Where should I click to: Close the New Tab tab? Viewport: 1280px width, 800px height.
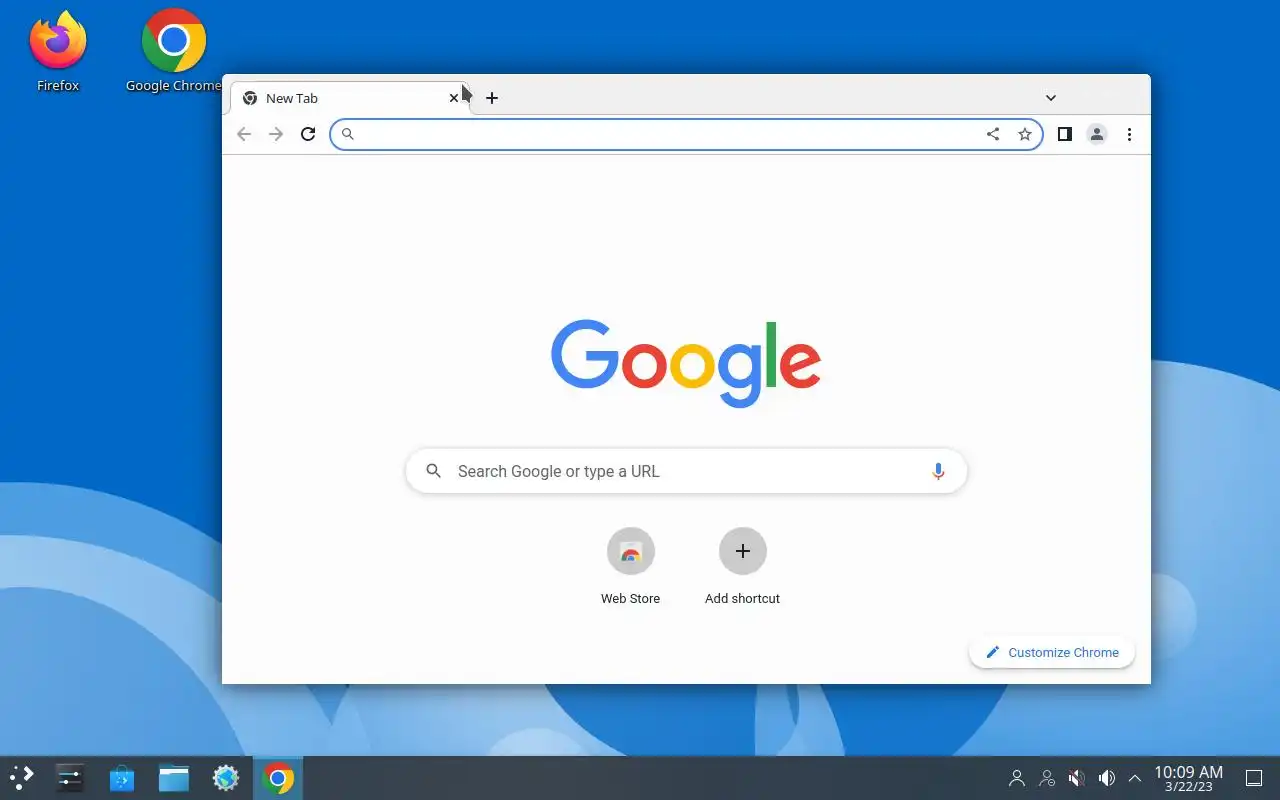pyautogui.click(x=454, y=98)
